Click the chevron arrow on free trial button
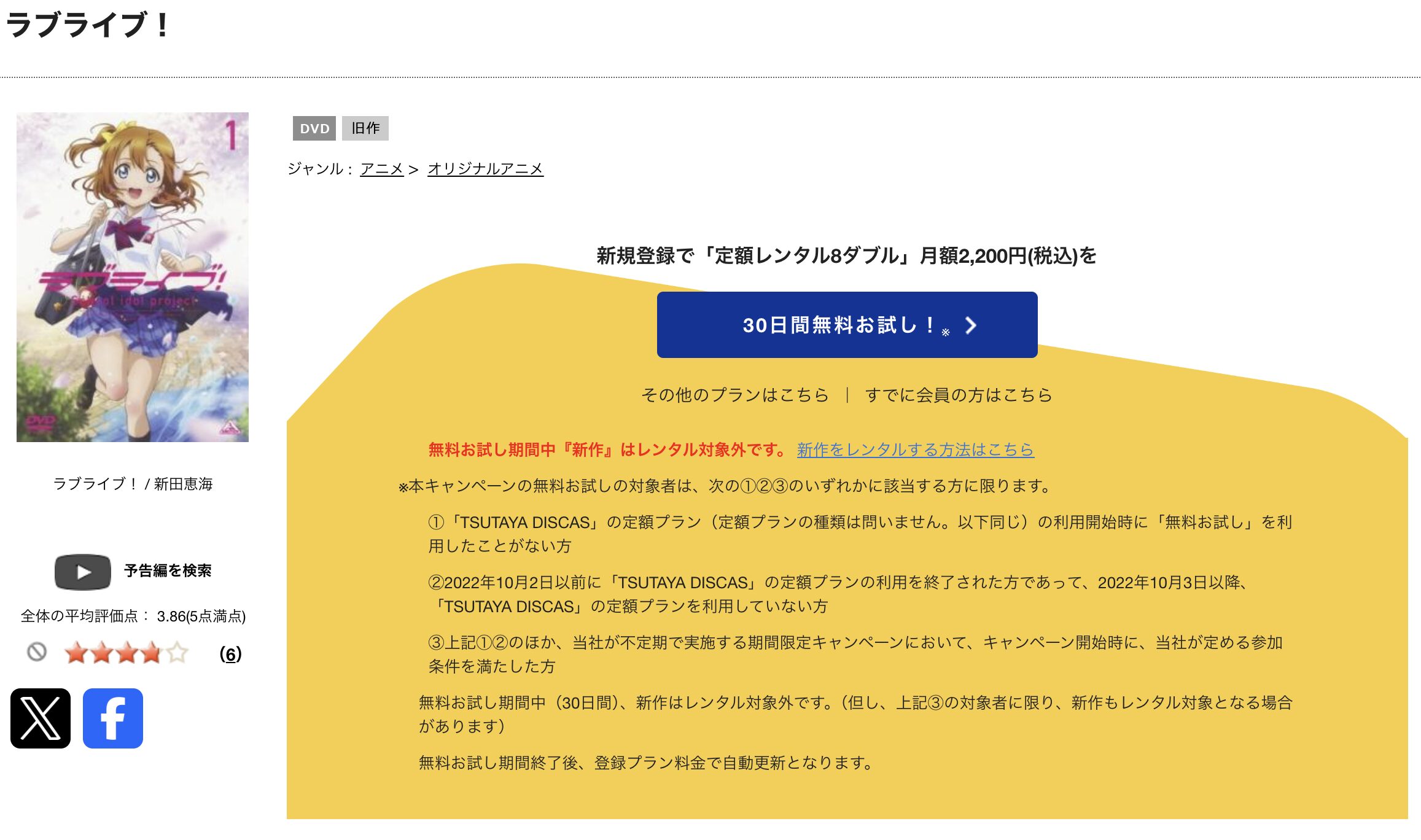This screenshot has height=840, width=1421. 970,325
